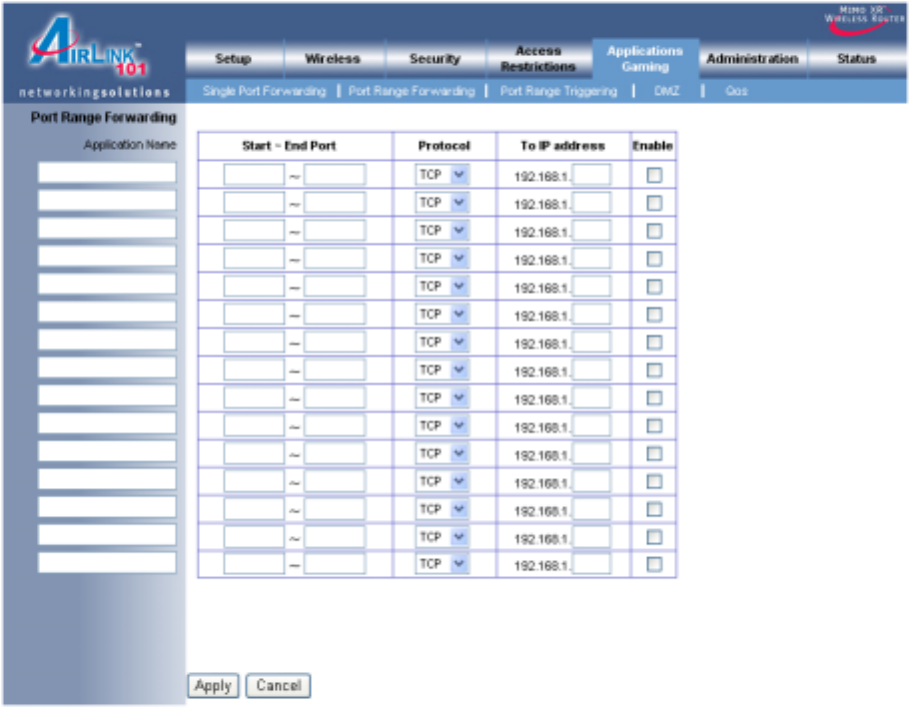The width and height of the screenshot is (911, 711).
Task: Toggle the last row Enable checkbox
Action: point(654,564)
